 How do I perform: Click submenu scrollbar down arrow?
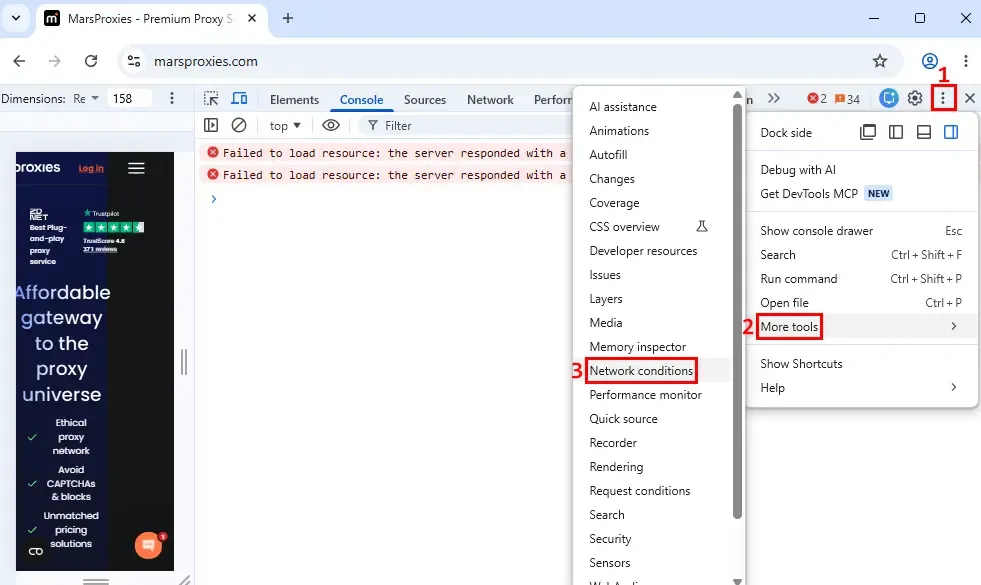point(737,581)
